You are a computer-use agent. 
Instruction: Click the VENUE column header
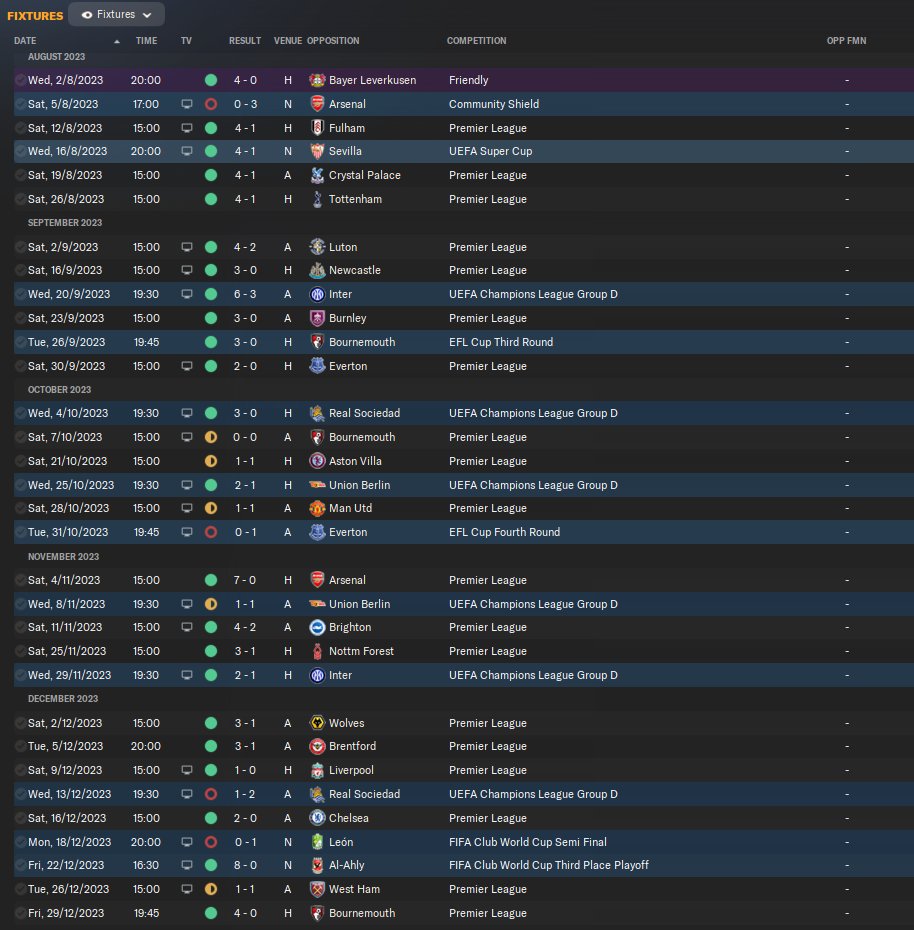click(x=288, y=40)
